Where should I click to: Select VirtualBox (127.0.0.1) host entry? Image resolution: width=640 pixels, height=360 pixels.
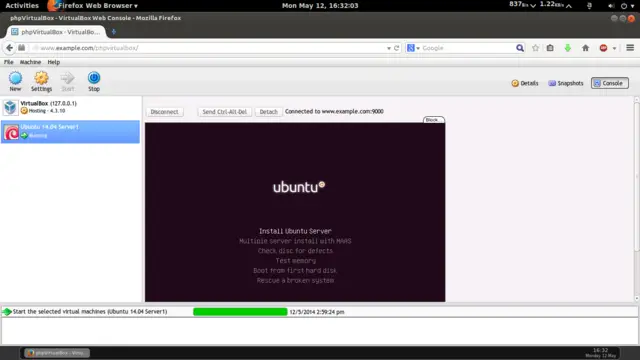(x=70, y=107)
